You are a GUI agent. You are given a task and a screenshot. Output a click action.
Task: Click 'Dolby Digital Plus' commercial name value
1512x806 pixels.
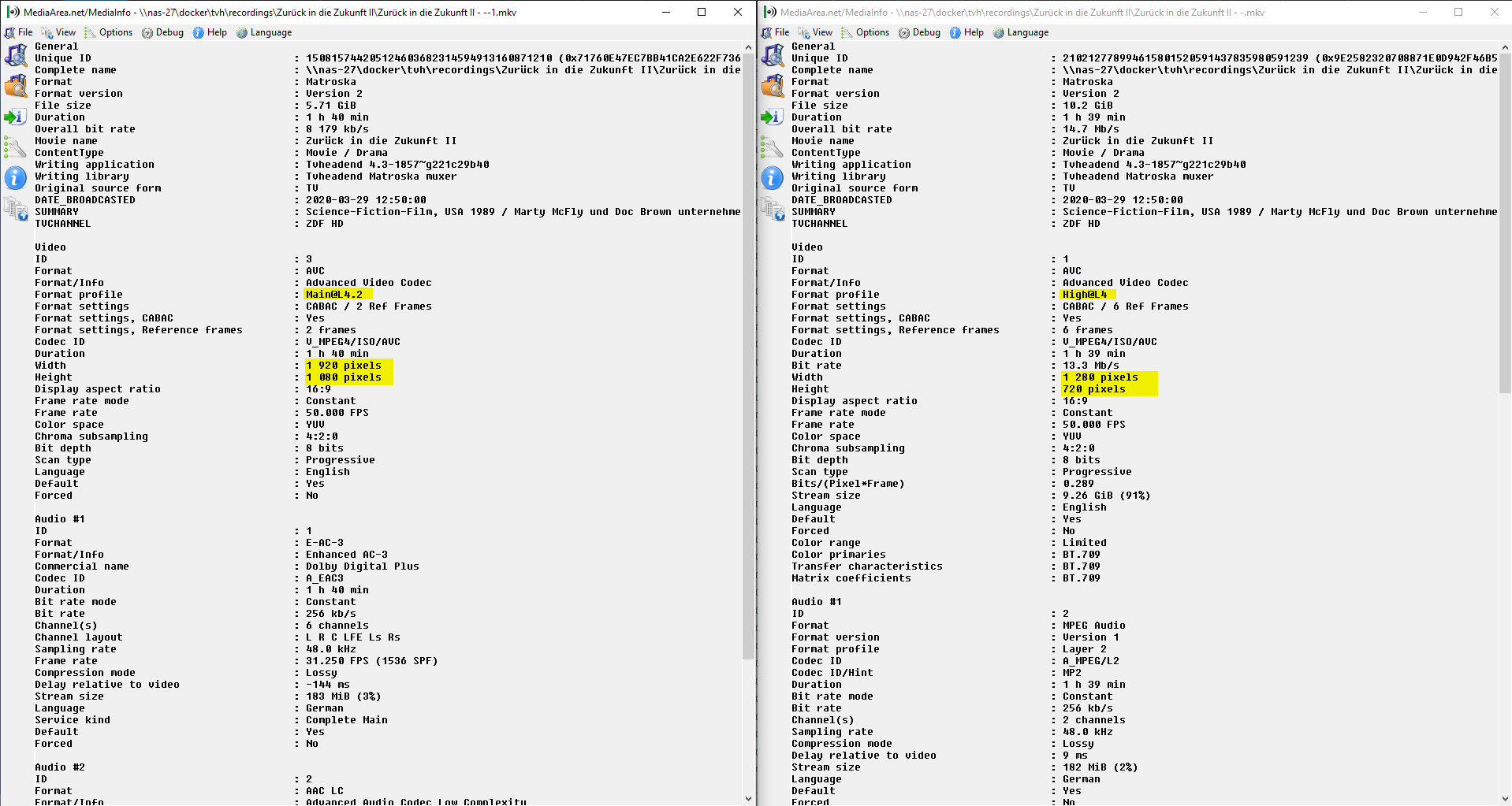(x=363, y=566)
